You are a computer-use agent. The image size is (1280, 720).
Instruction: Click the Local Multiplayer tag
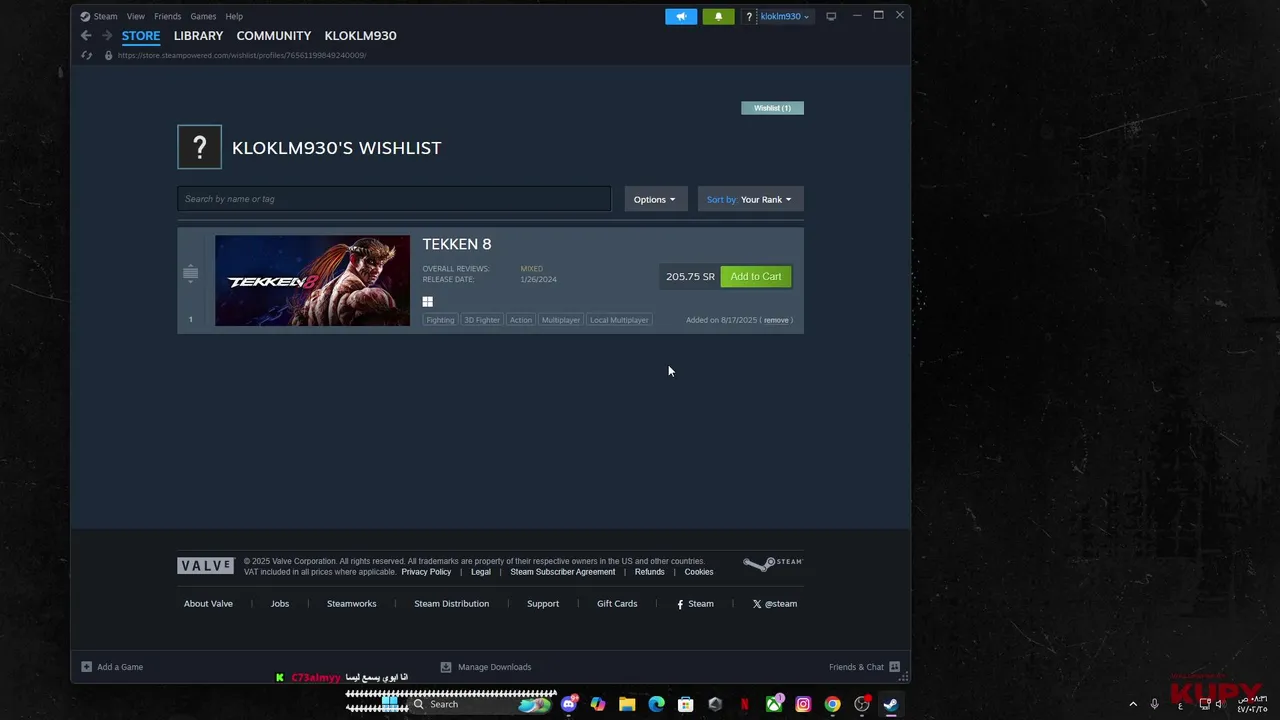[x=619, y=320]
